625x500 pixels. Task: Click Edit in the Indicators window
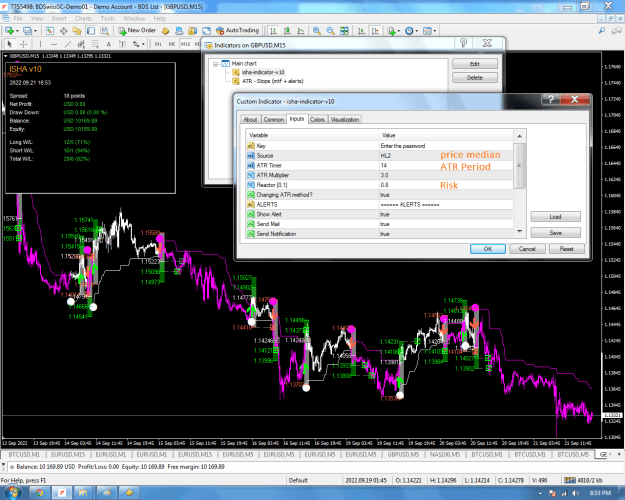475,64
